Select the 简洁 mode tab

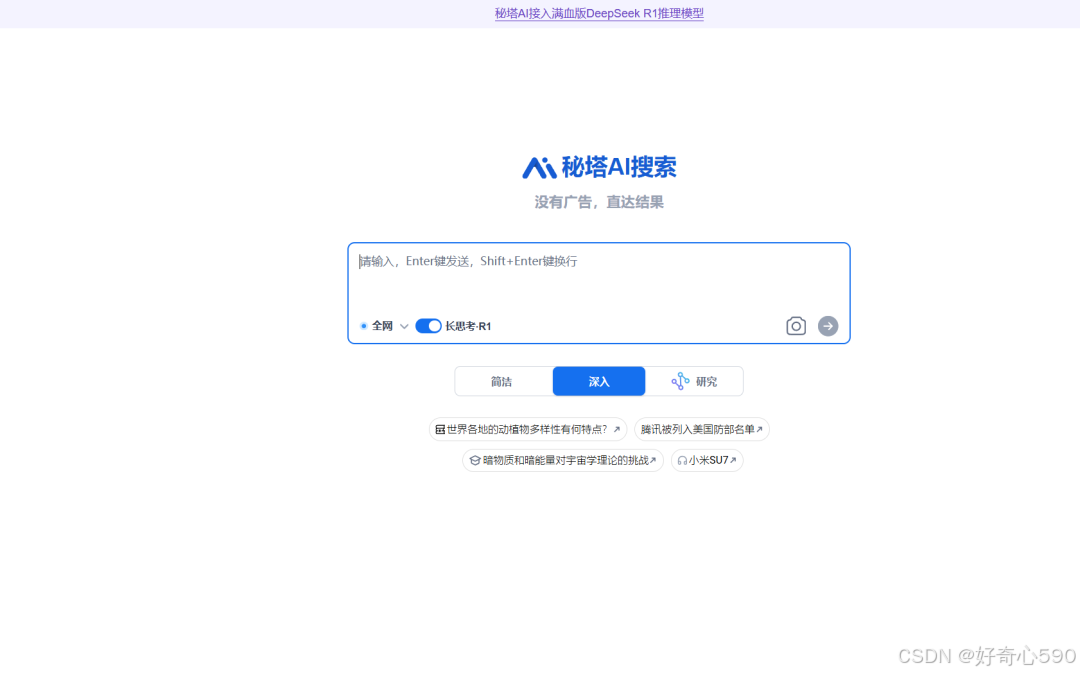503,382
